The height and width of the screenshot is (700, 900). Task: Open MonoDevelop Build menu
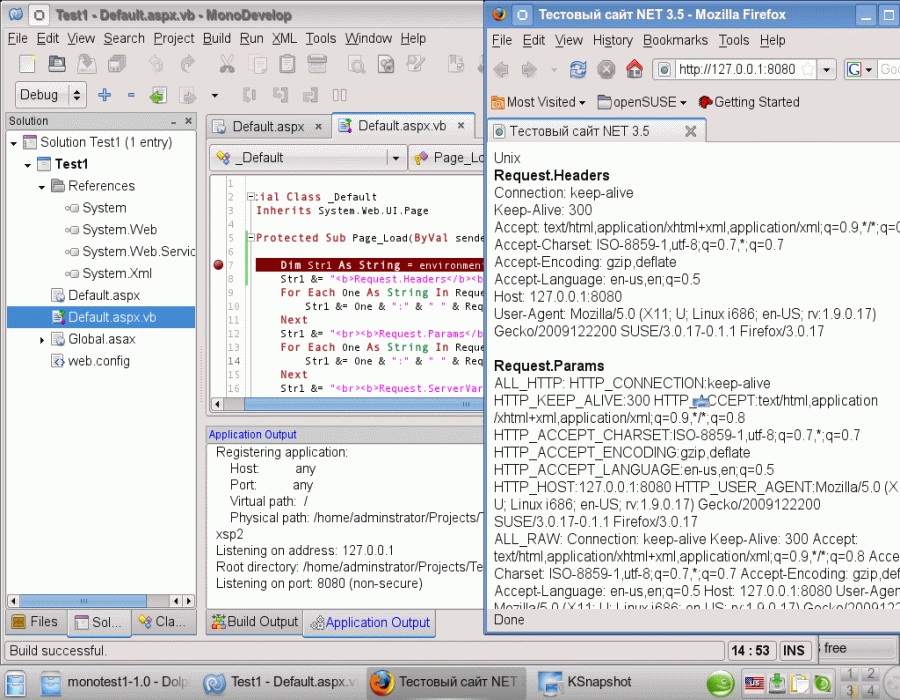point(216,38)
